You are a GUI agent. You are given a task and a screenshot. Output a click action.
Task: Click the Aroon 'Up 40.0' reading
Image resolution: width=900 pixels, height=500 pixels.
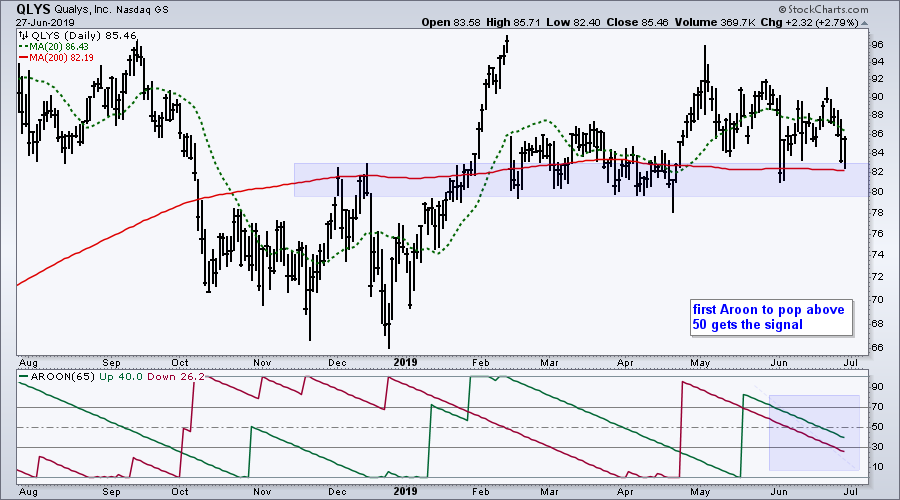point(122,377)
